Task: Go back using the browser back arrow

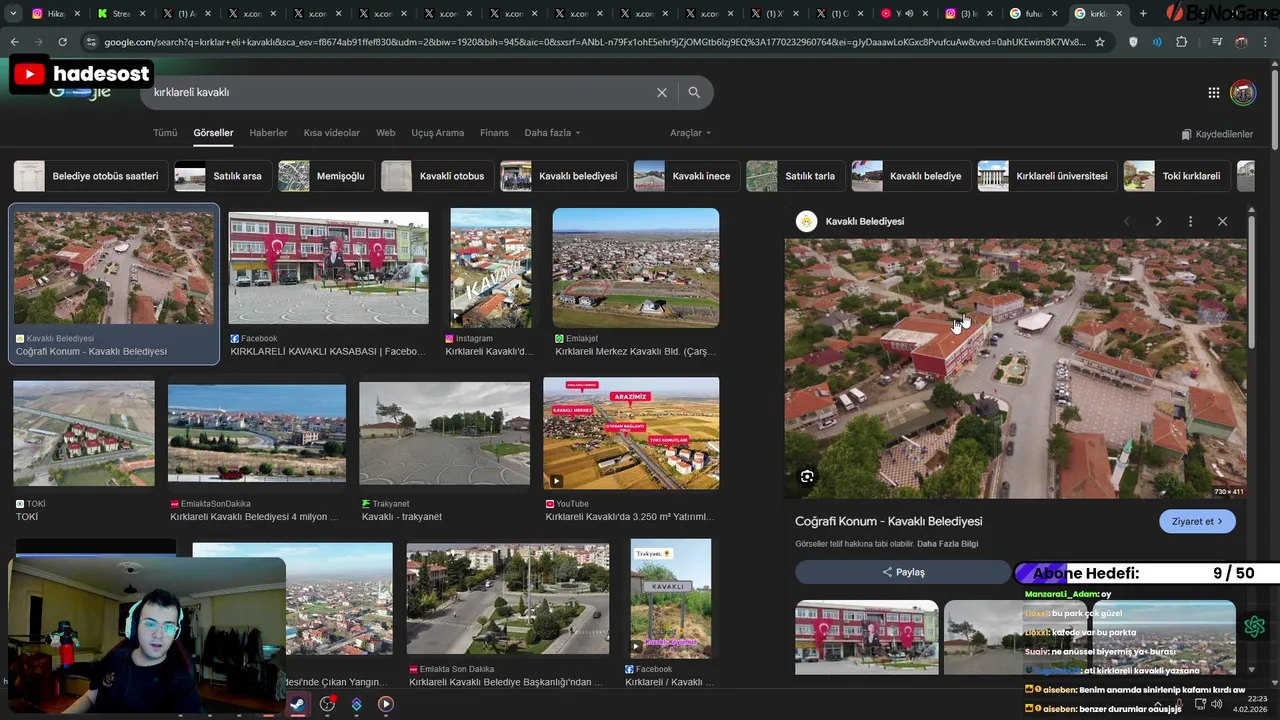Action: coord(15,42)
